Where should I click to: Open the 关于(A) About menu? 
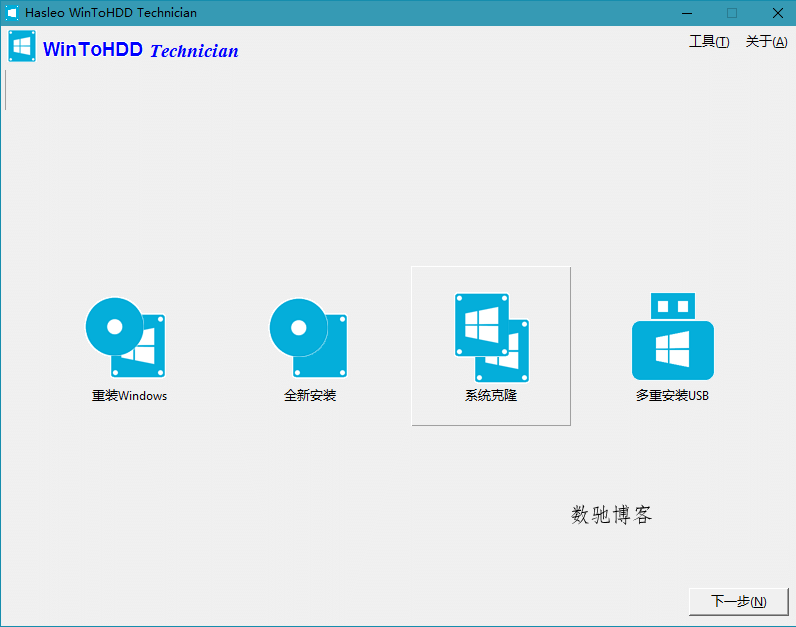pos(766,42)
